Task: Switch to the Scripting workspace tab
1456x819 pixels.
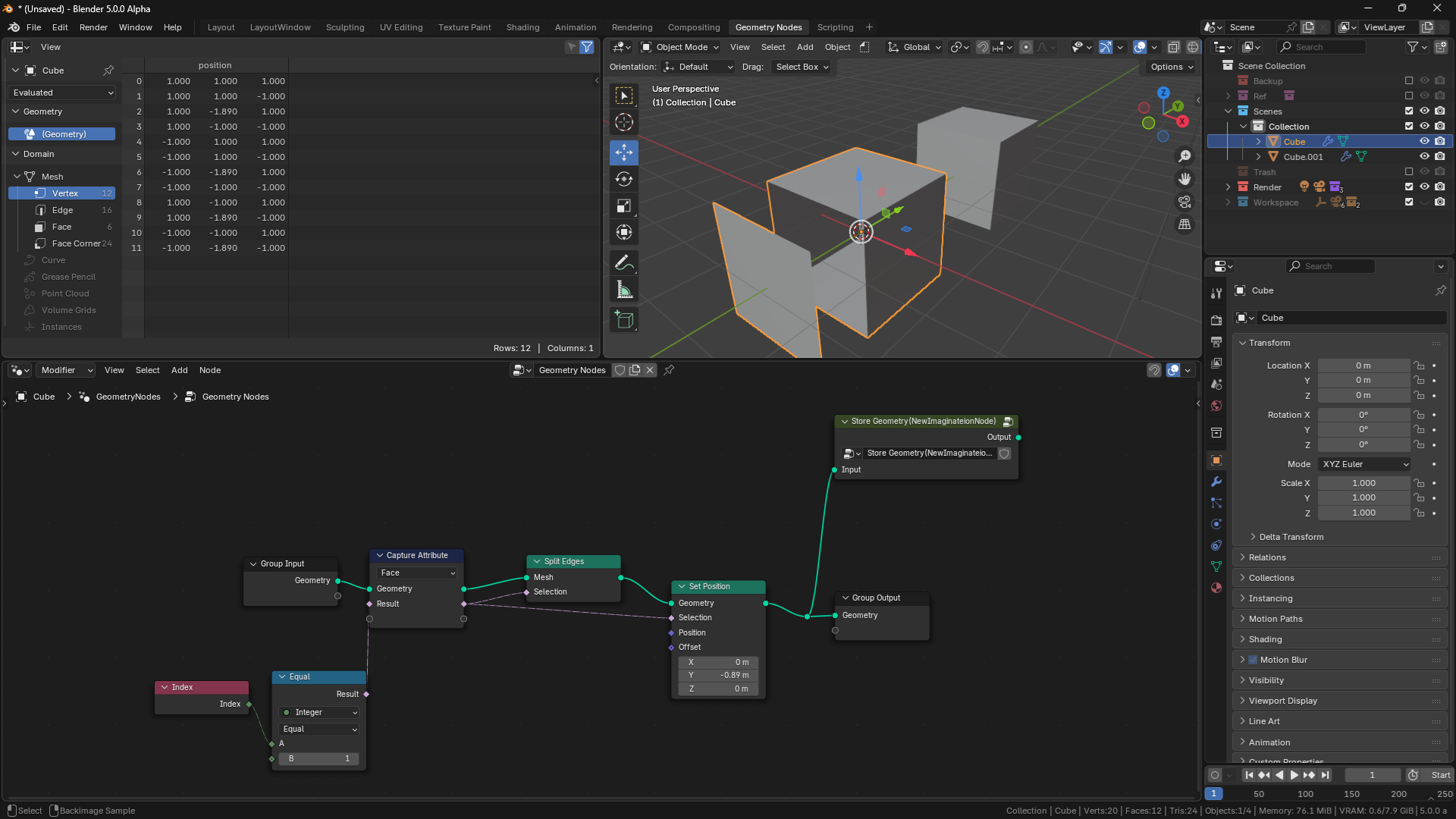Action: (835, 27)
